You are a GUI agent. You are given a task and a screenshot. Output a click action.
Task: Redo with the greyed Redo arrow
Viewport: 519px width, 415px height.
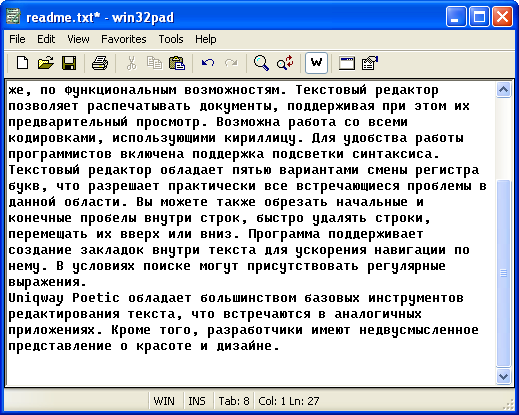(231, 63)
